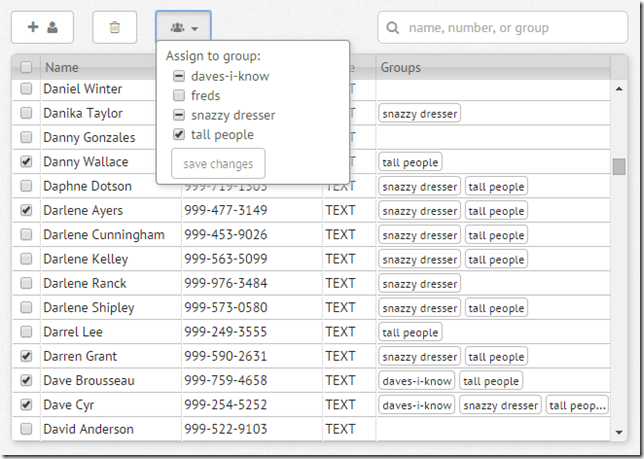Image resolution: width=644 pixels, height=459 pixels.
Task: Select Darlene Cunningham's row checkbox
Action: [x=26, y=234]
